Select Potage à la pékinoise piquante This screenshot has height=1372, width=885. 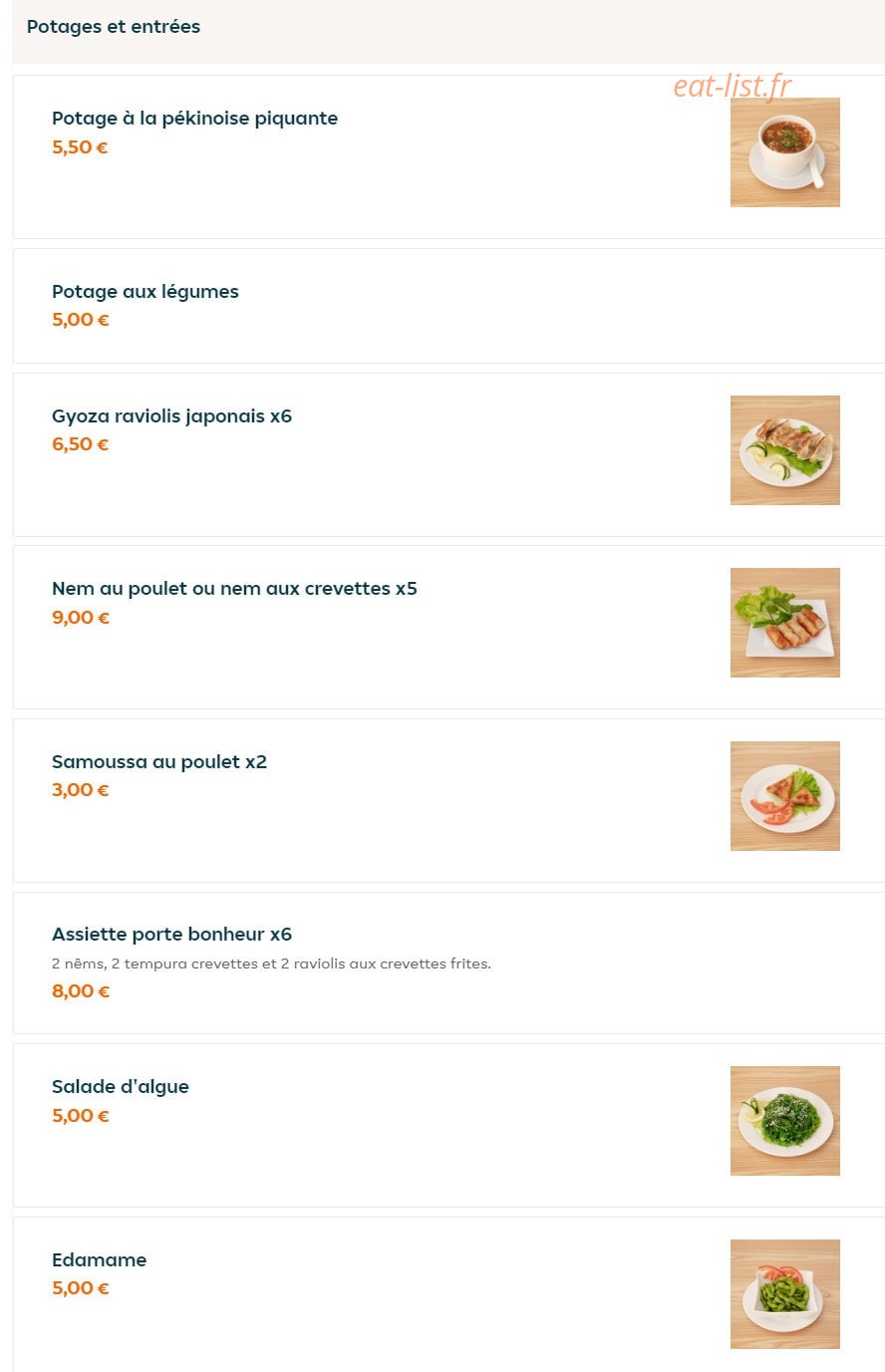click(194, 119)
